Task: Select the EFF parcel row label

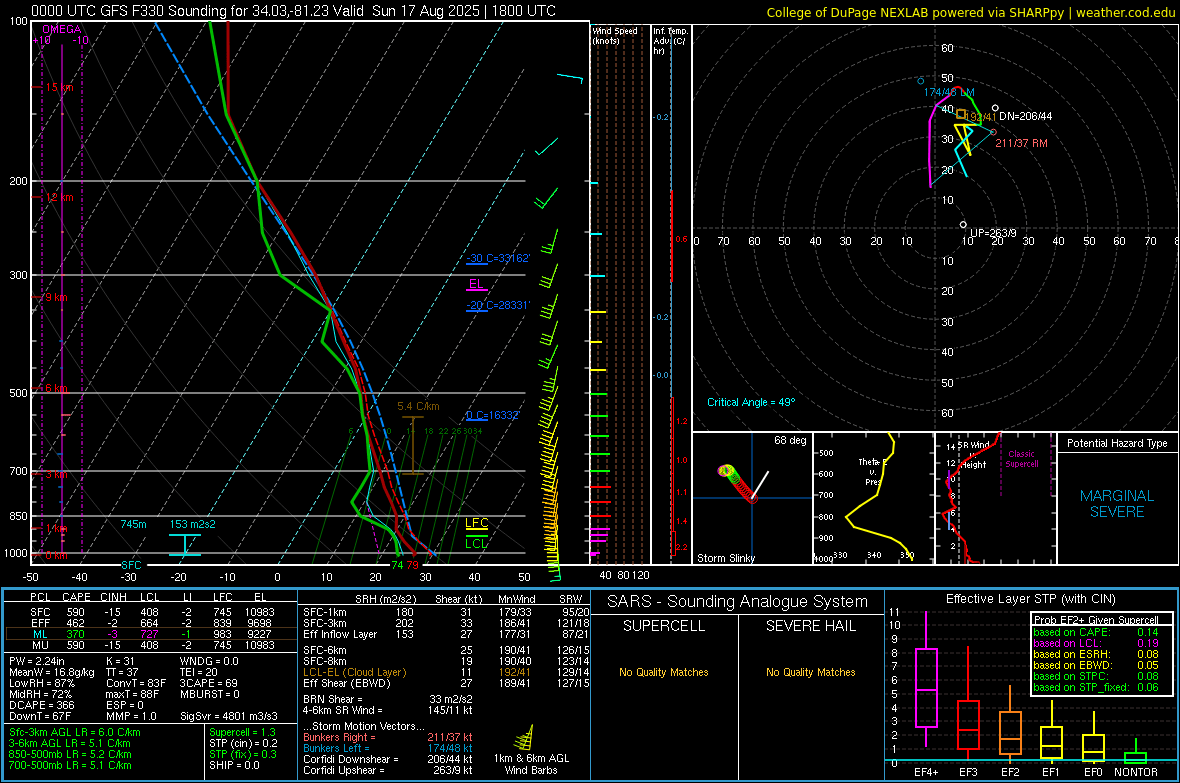Action: [41, 623]
